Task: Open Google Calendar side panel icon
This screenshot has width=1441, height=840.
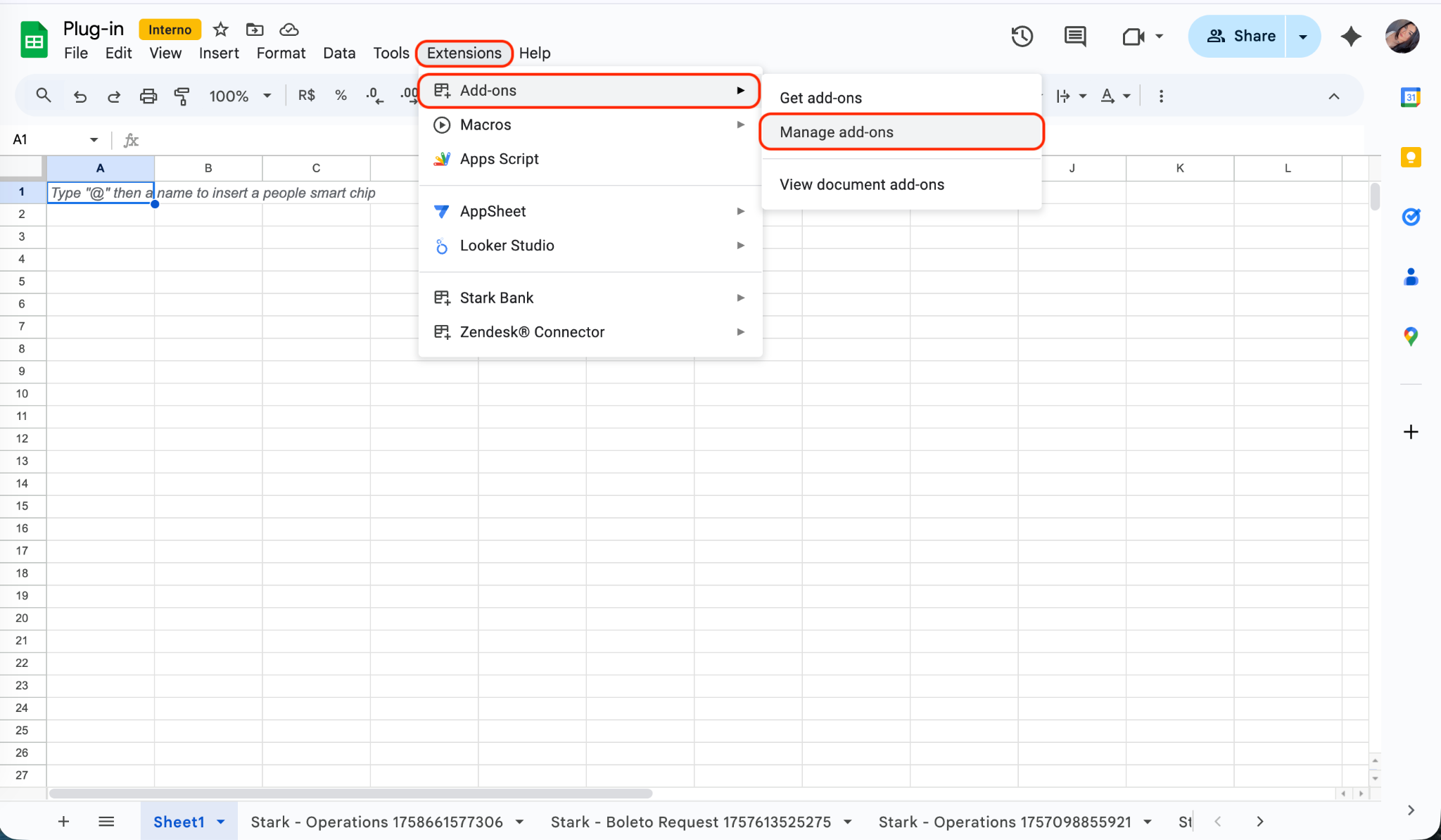Action: click(x=1411, y=97)
